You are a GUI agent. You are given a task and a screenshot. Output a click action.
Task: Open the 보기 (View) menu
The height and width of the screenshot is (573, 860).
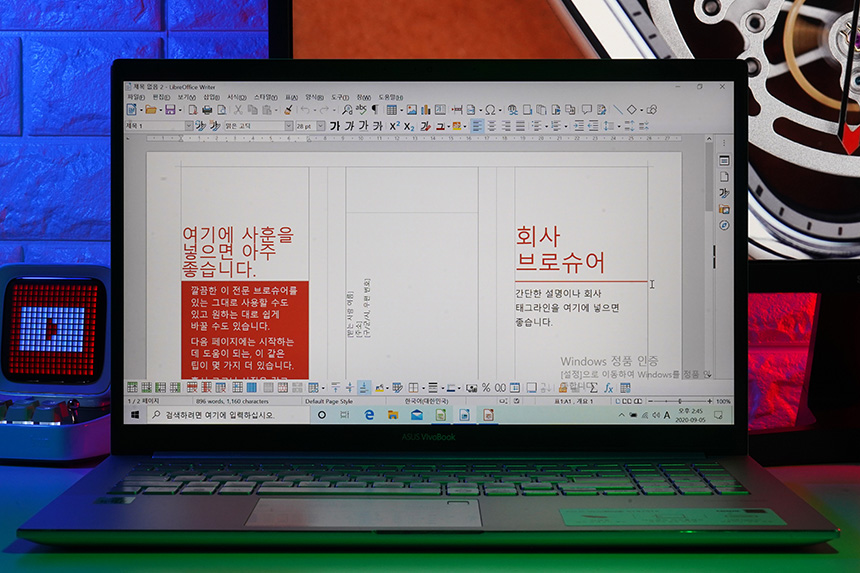pyautogui.click(x=186, y=97)
